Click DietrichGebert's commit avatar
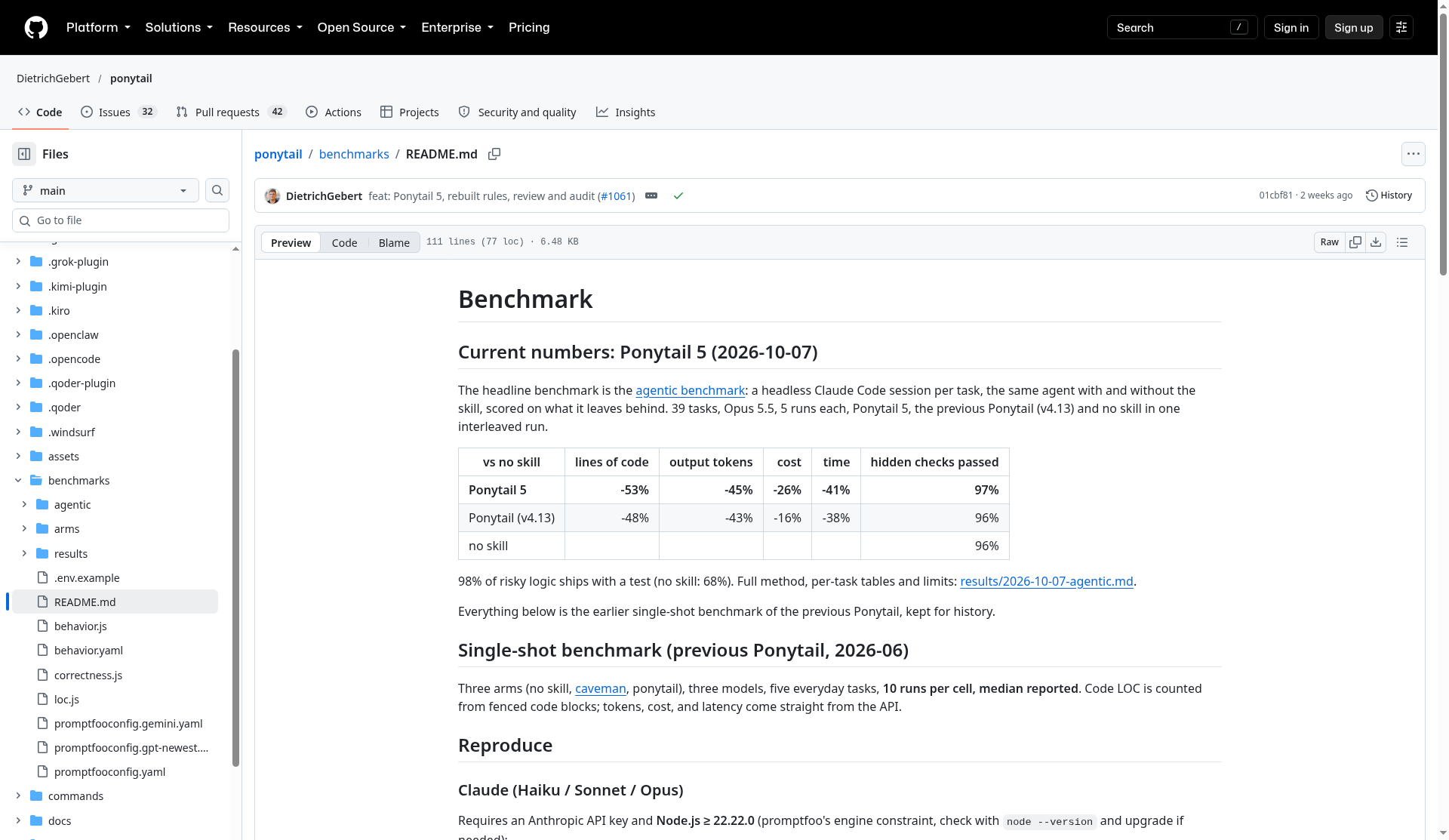This screenshot has height=840, width=1449. click(272, 196)
